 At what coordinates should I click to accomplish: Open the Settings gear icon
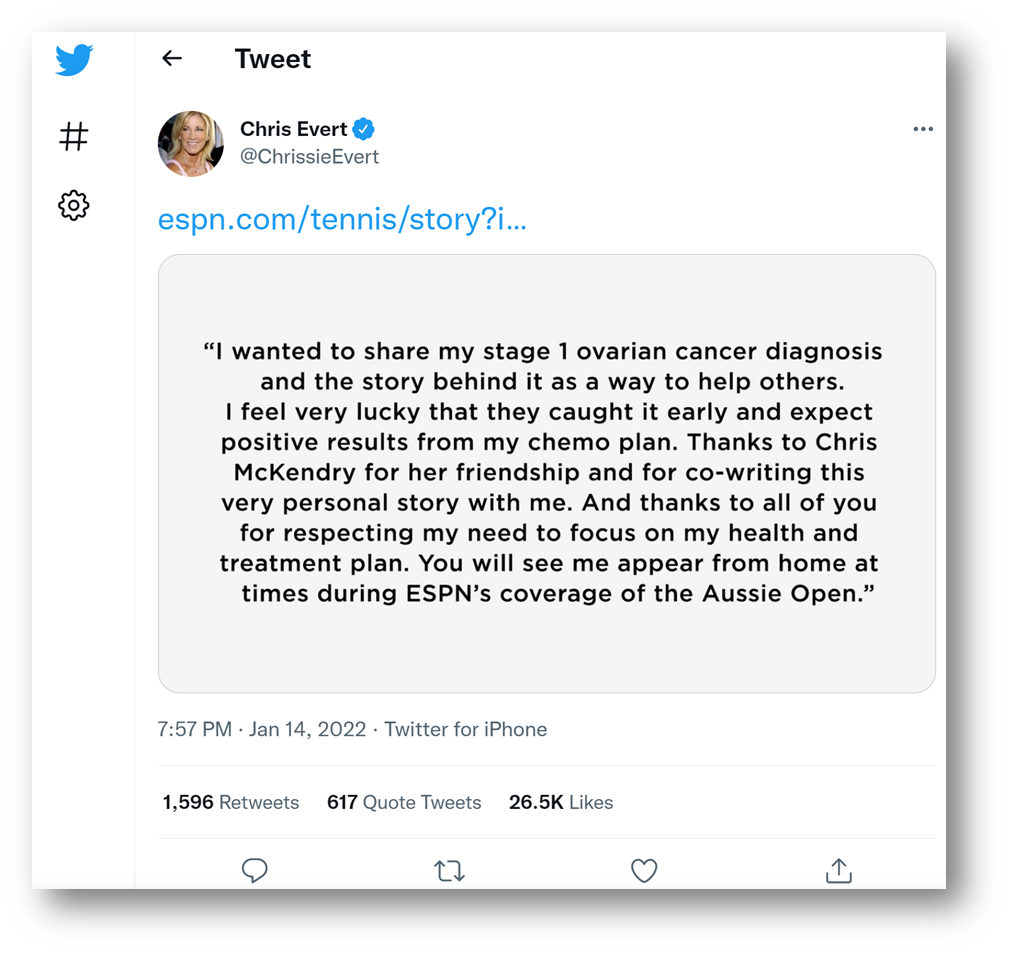coord(74,206)
